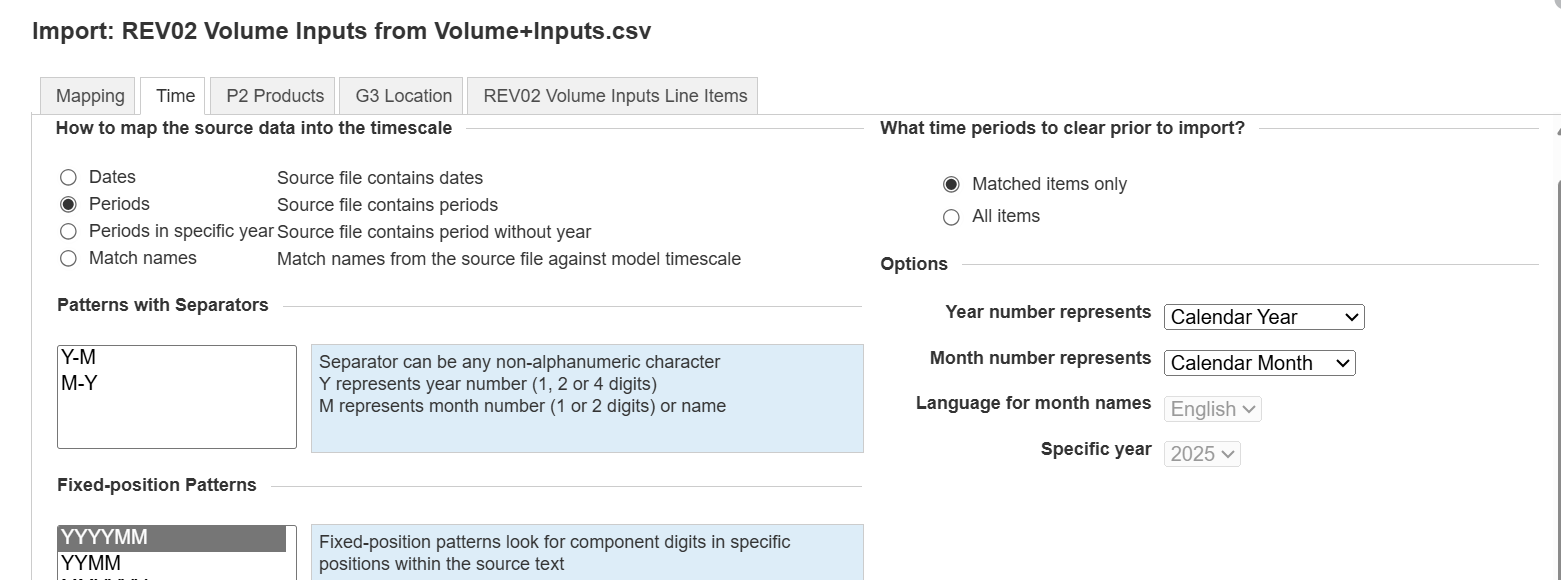The height and width of the screenshot is (580, 1561).
Task: Select the Match names radio button
Action: pos(68,258)
